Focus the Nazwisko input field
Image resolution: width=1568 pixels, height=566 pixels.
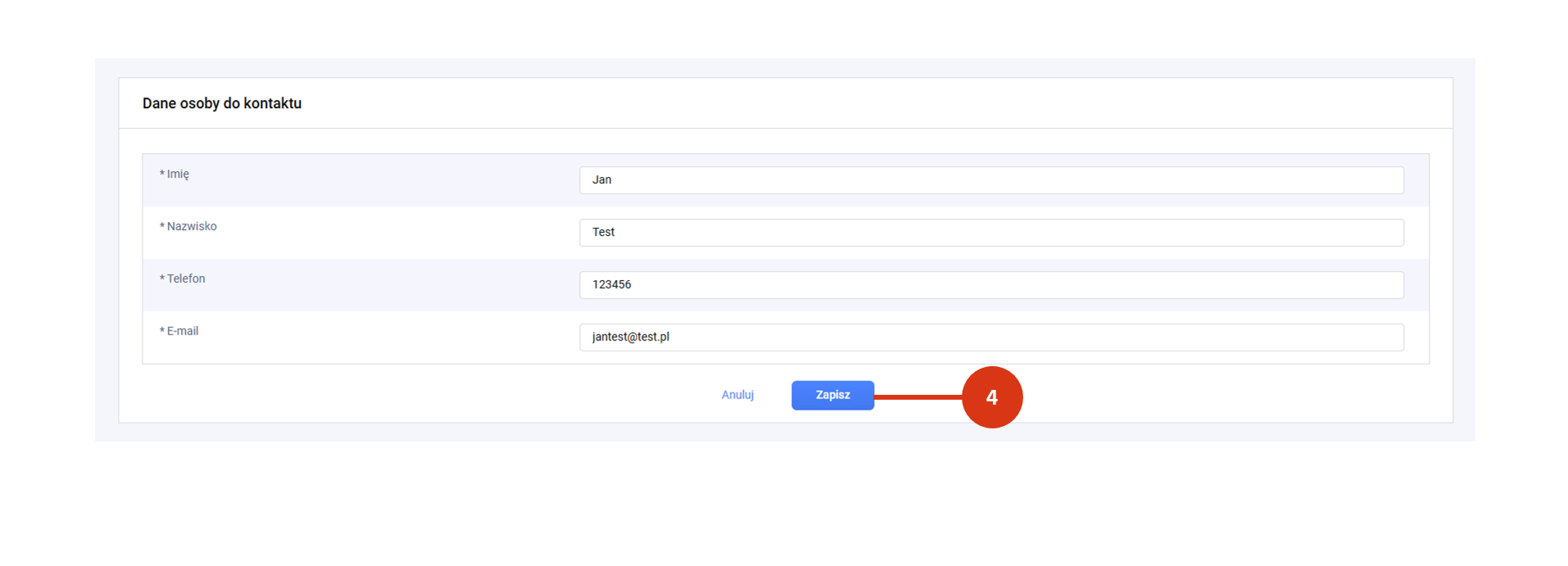991,233
